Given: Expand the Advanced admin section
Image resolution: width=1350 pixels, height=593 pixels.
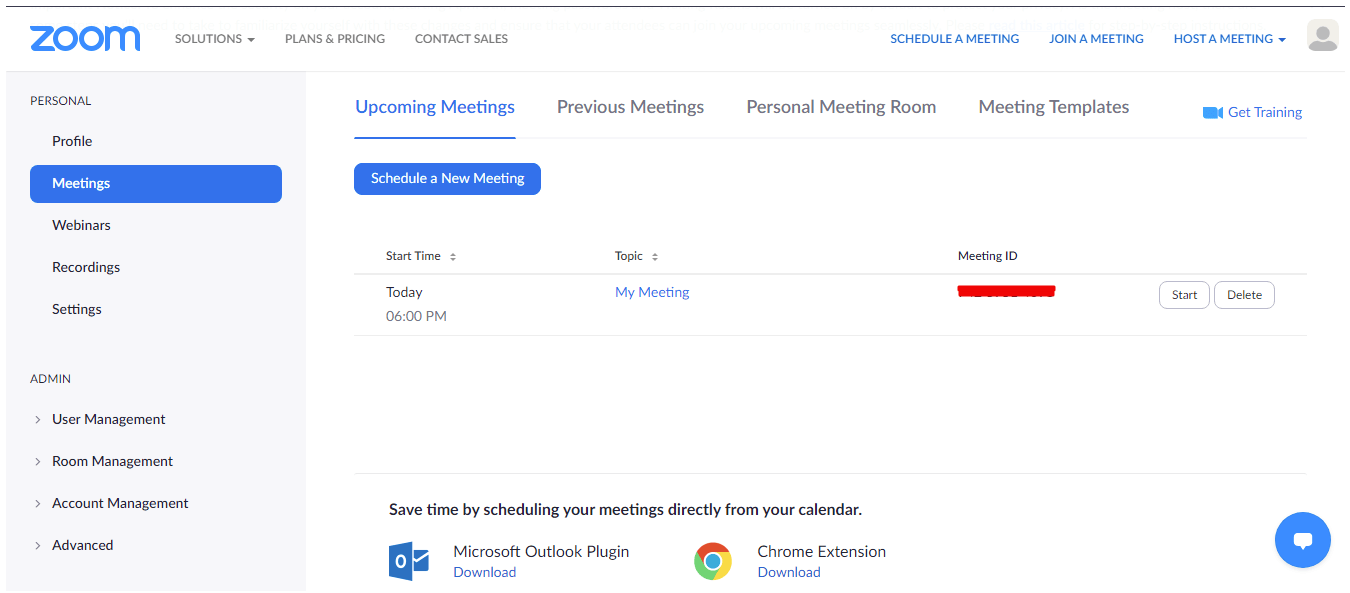Looking at the screenshot, I should point(82,545).
